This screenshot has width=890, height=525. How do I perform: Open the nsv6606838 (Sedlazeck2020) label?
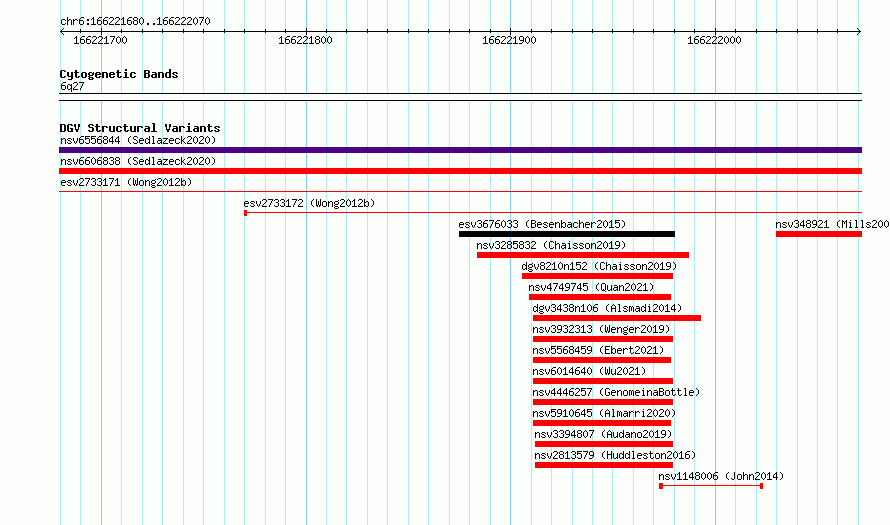coord(138,161)
